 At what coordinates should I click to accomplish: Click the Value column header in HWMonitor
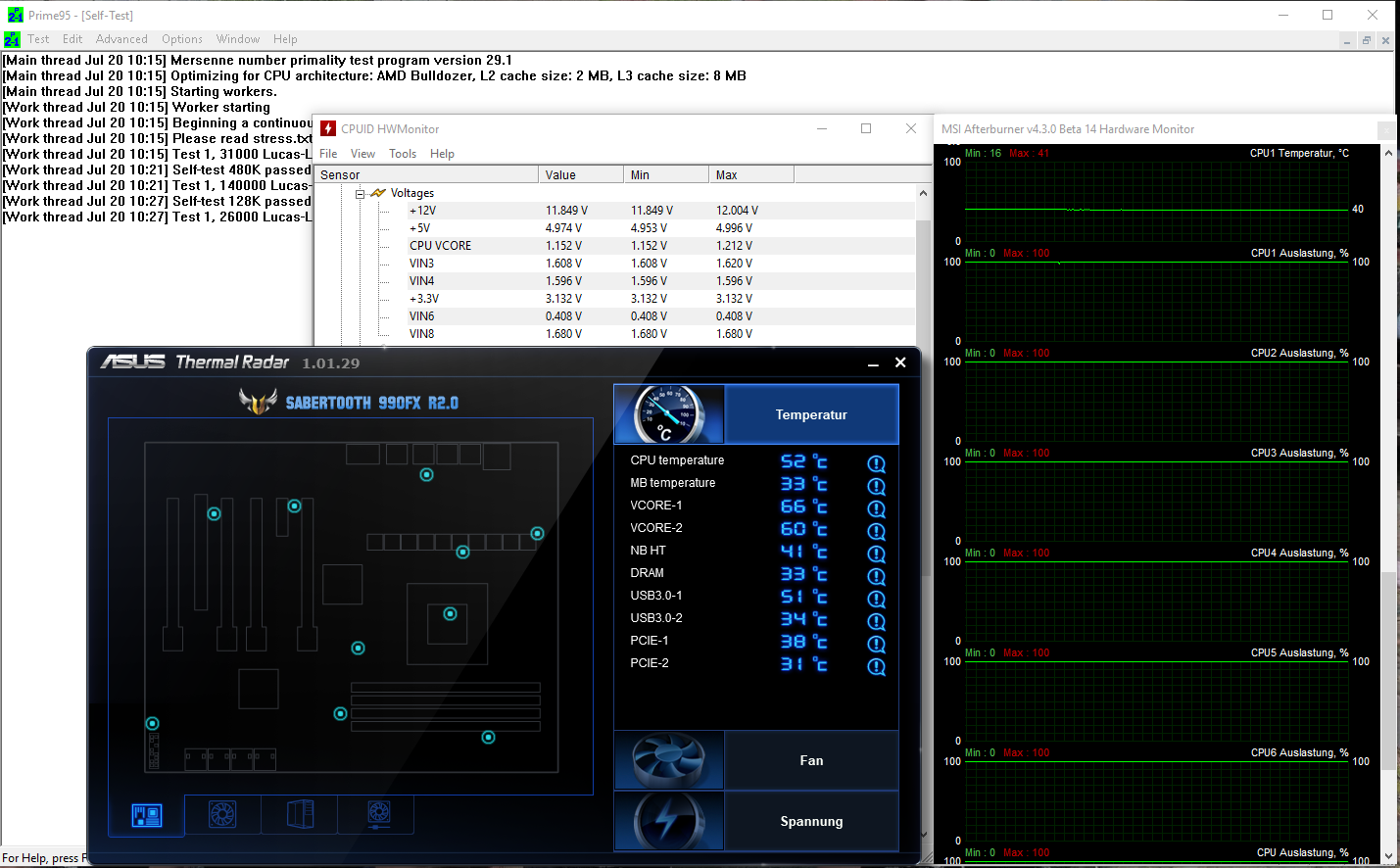(581, 174)
